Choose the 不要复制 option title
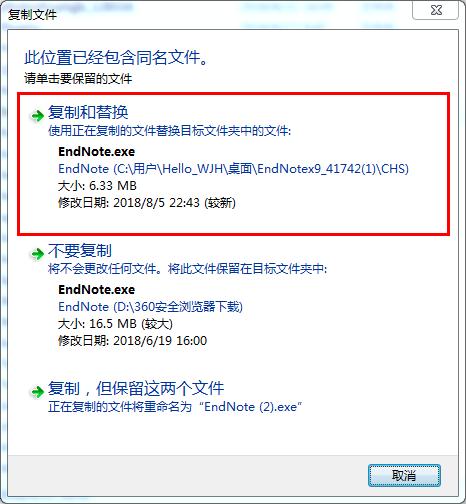The height and width of the screenshot is (504, 466). [x=80, y=250]
